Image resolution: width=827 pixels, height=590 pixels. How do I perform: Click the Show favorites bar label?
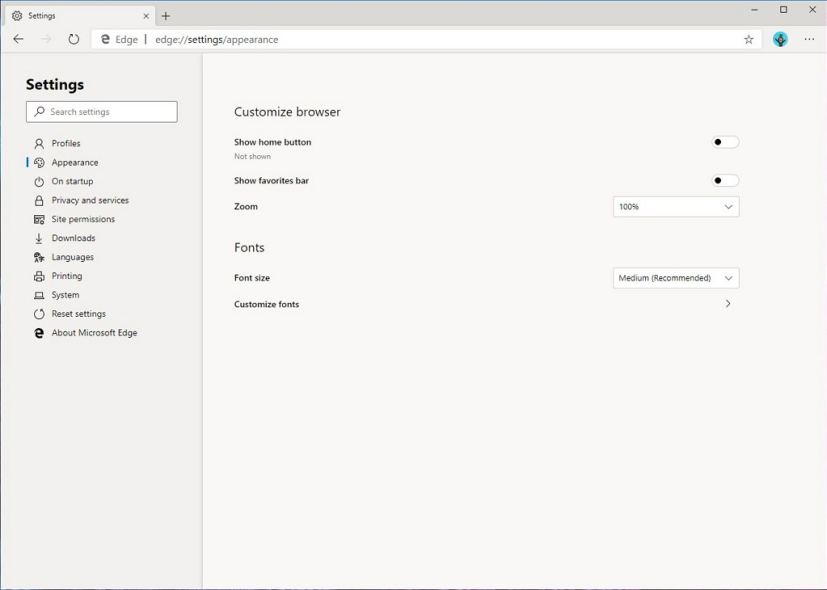click(272, 181)
